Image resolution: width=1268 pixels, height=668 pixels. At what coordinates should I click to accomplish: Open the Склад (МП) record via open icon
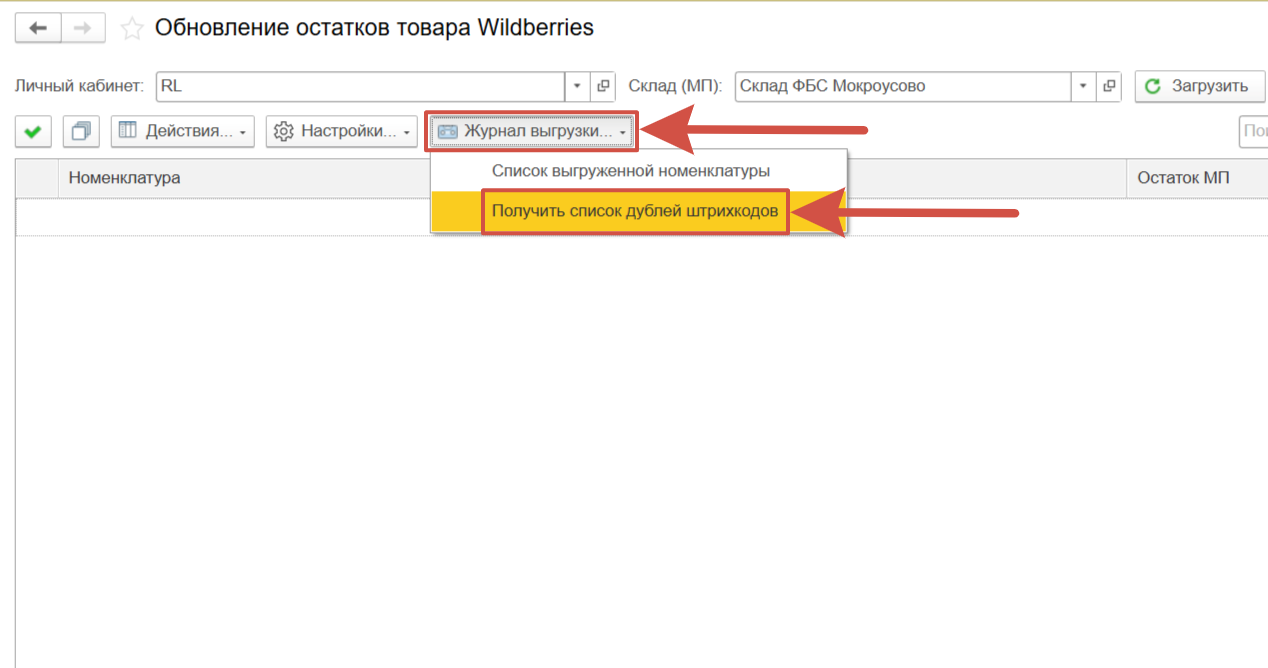click(x=1109, y=86)
